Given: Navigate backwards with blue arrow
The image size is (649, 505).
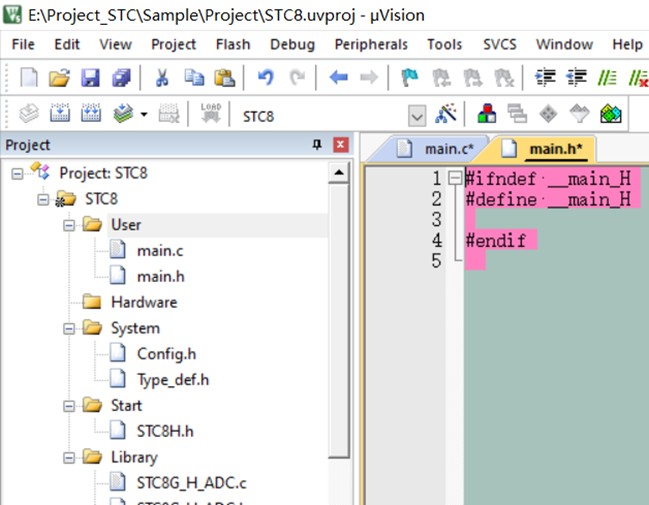Looking at the screenshot, I should pos(339,77).
